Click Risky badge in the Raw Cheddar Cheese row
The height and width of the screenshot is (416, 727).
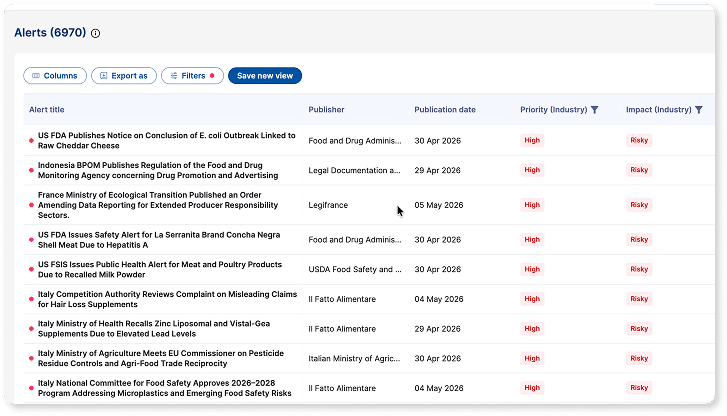[x=639, y=141]
